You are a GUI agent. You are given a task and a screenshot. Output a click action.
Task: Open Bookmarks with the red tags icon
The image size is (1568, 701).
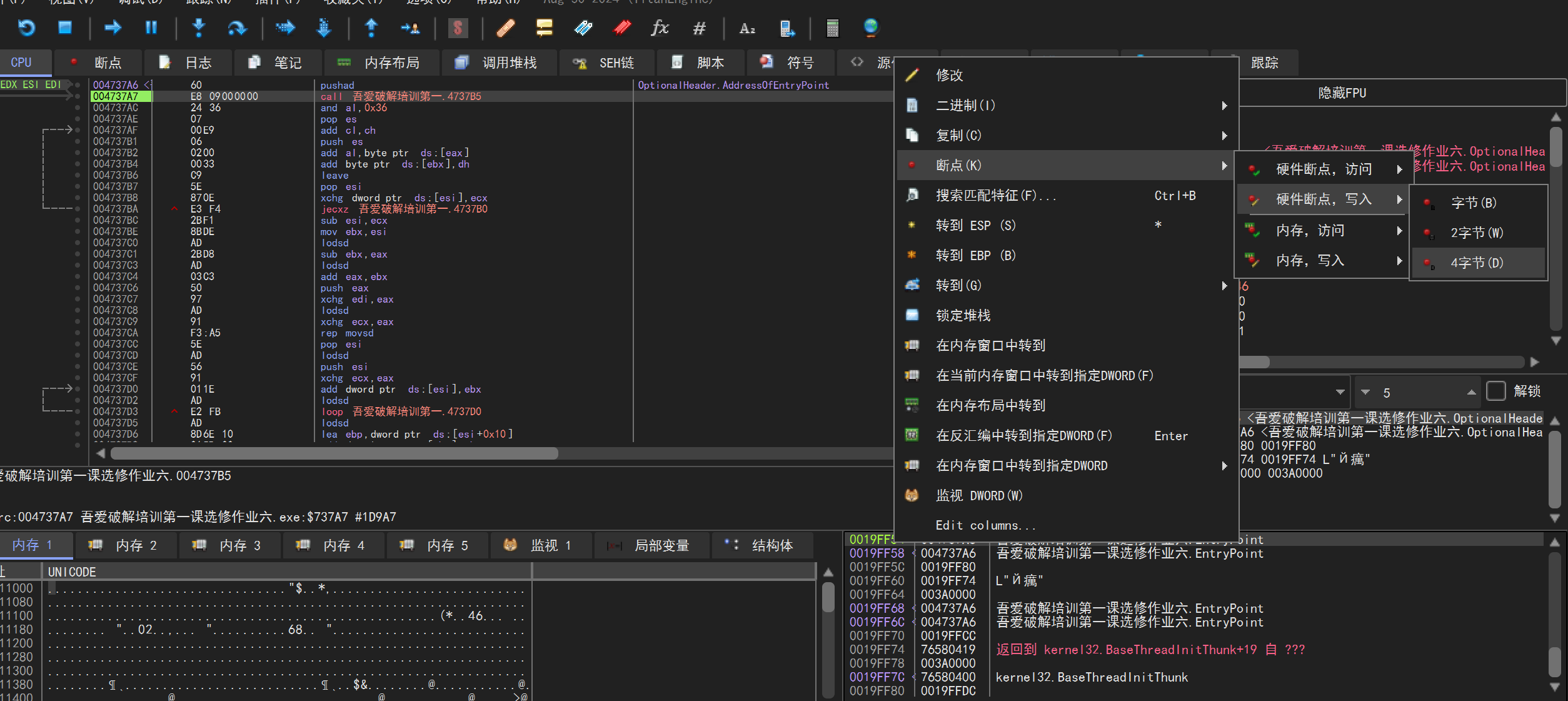click(x=622, y=28)
